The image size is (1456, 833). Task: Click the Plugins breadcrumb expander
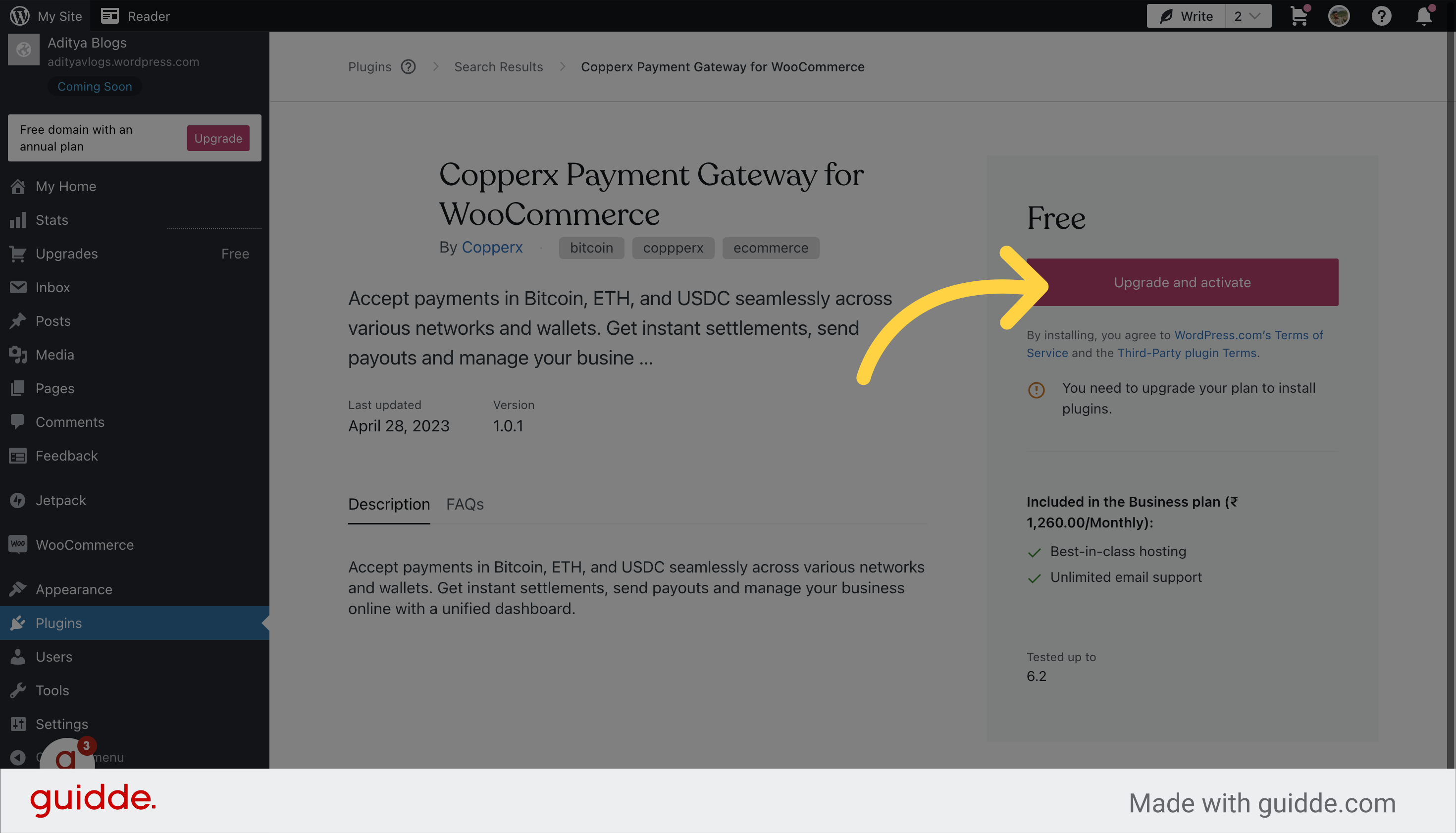pyautogui.click(x=408, y=66)
